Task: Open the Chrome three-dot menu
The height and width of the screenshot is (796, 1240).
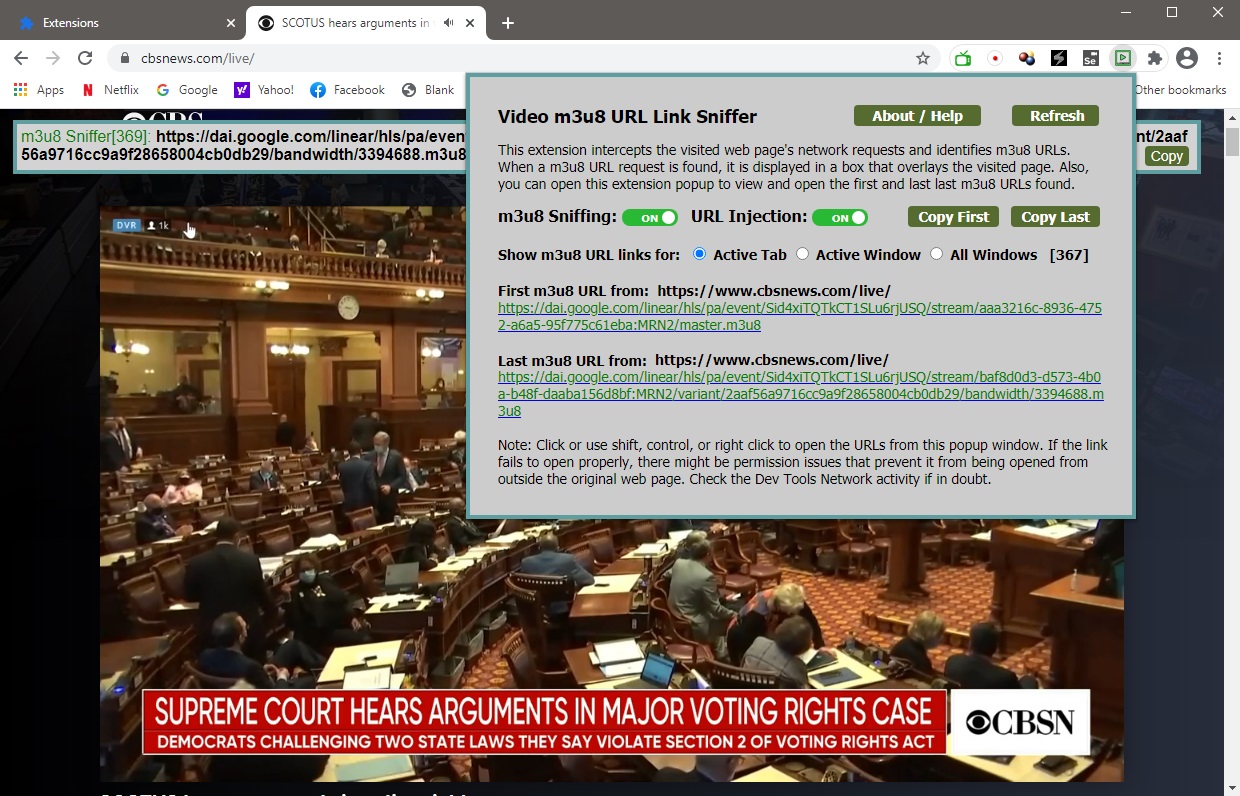Action: pyautogui.click(x=1219, y=58)
